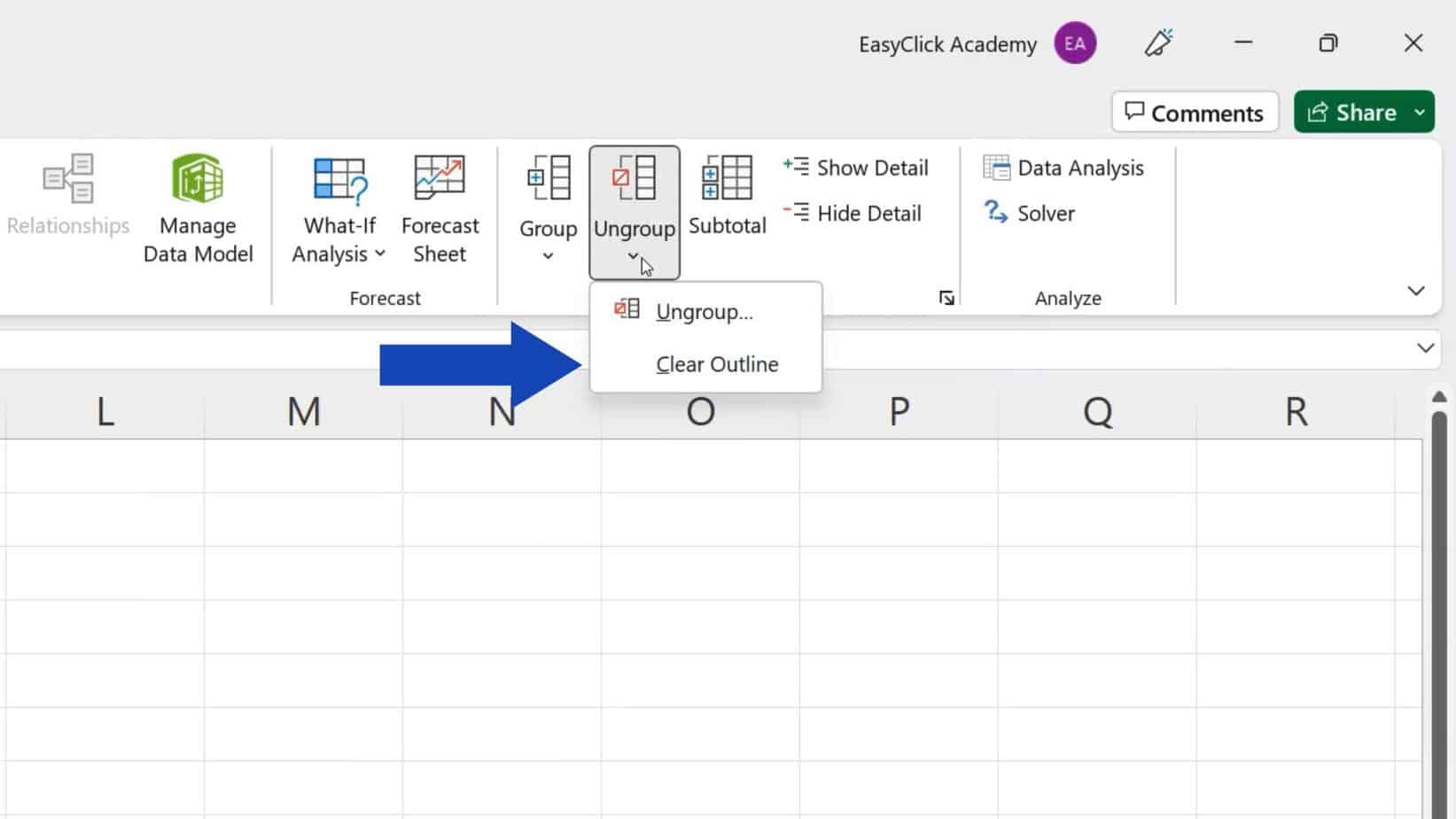Launch the Solver add-in
Viewport: 1456px width, 819px height.
[x=1031, y=213]
